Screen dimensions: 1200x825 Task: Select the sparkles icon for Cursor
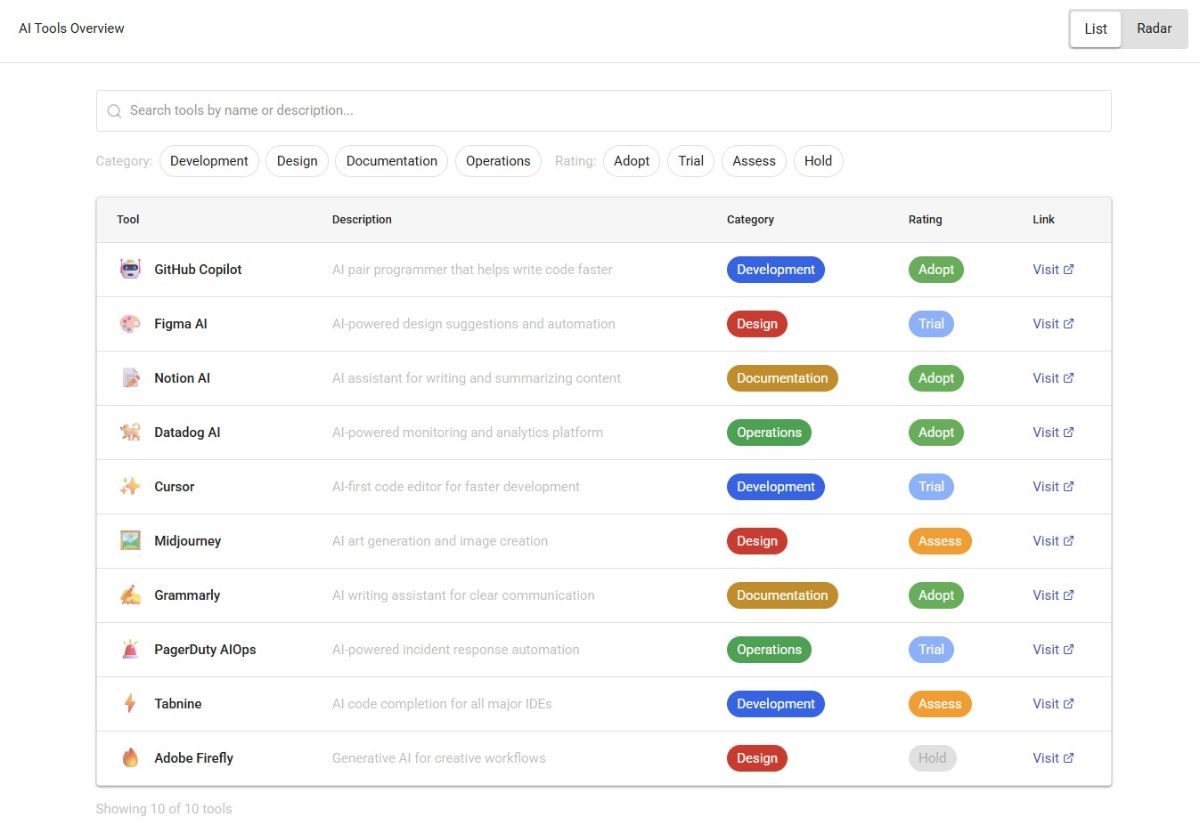point(131,486)
